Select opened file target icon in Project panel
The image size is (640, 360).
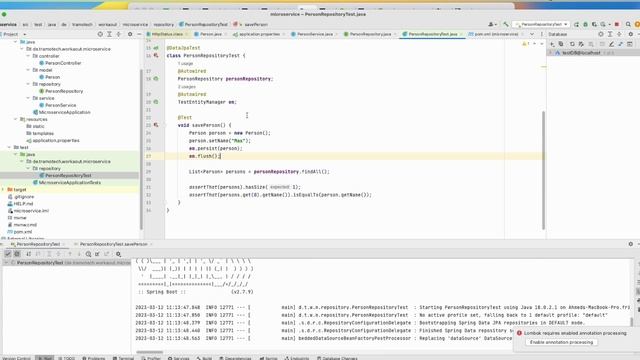[100, 34]
